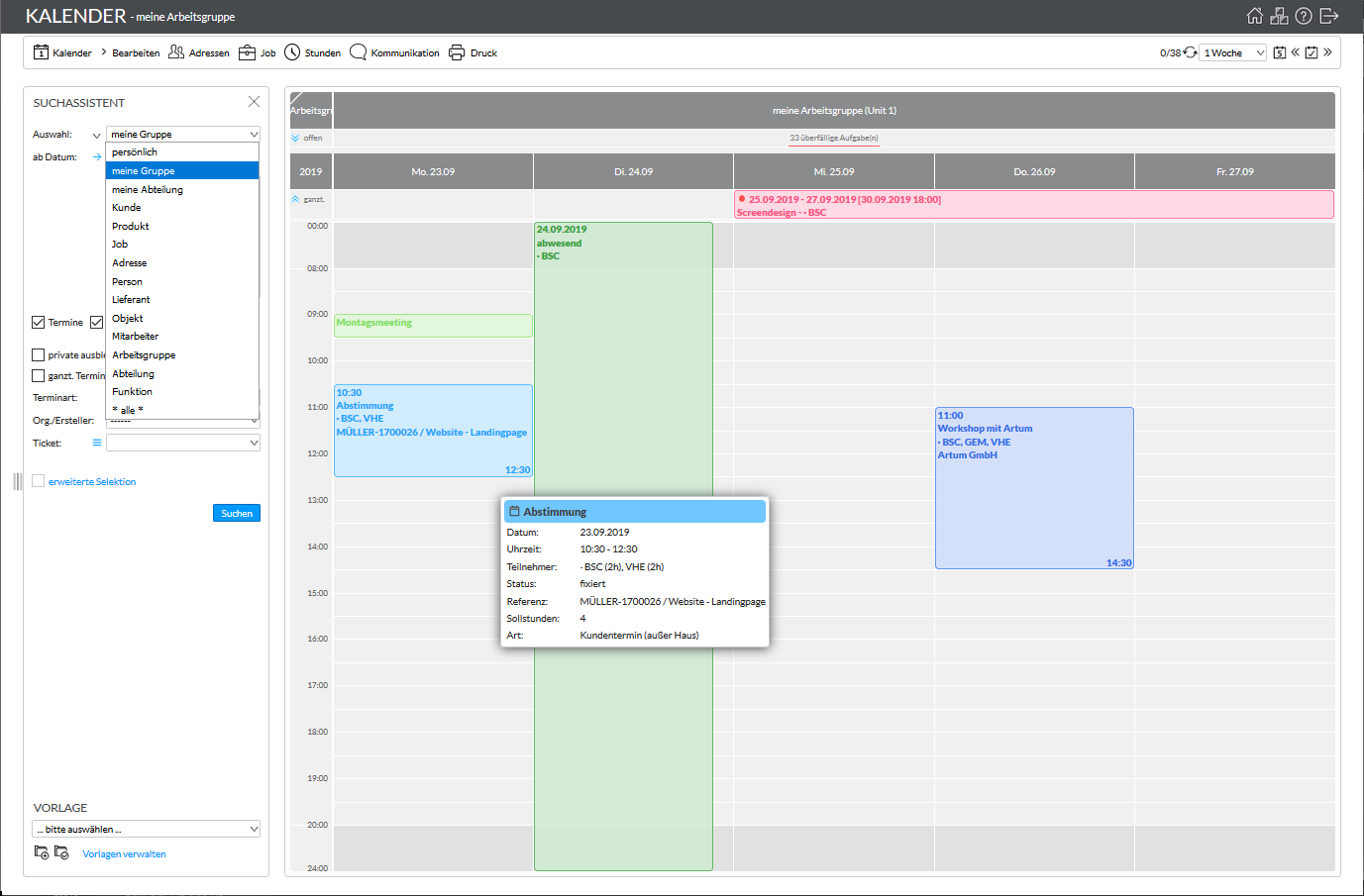Open the modules cubes icon

click(1280, 16)
